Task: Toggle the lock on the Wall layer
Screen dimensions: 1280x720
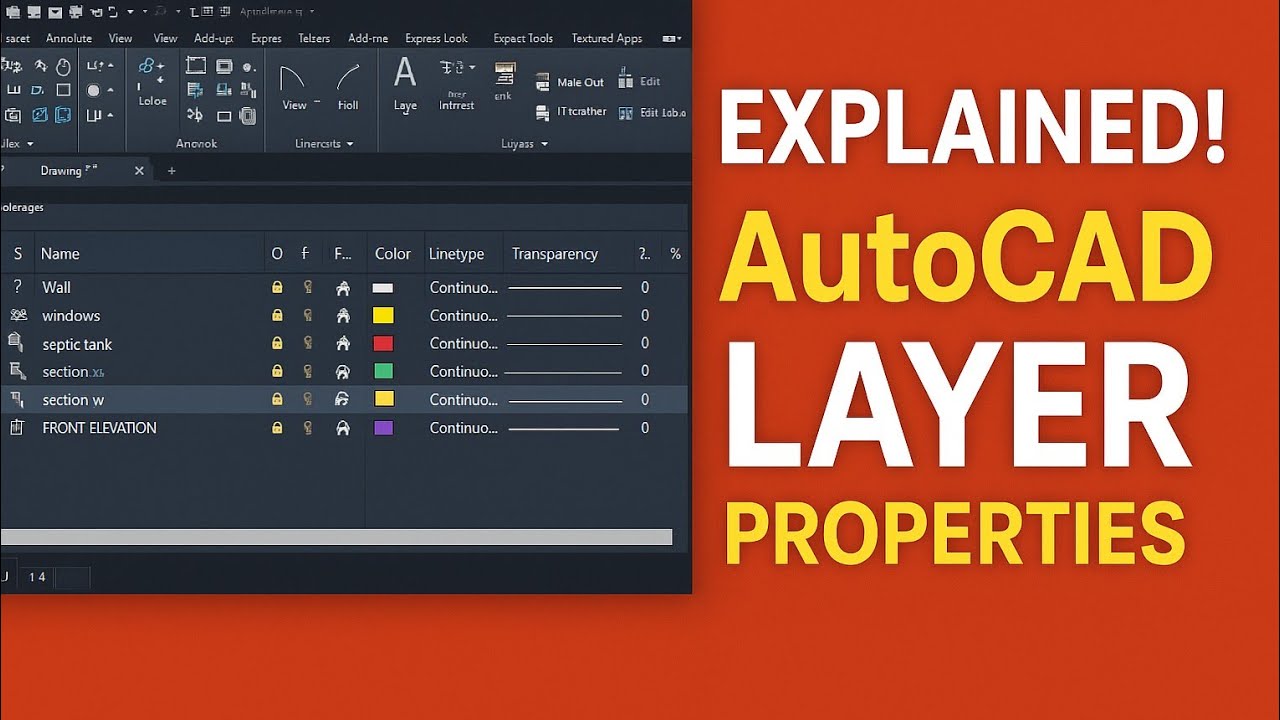Action: 277,287
